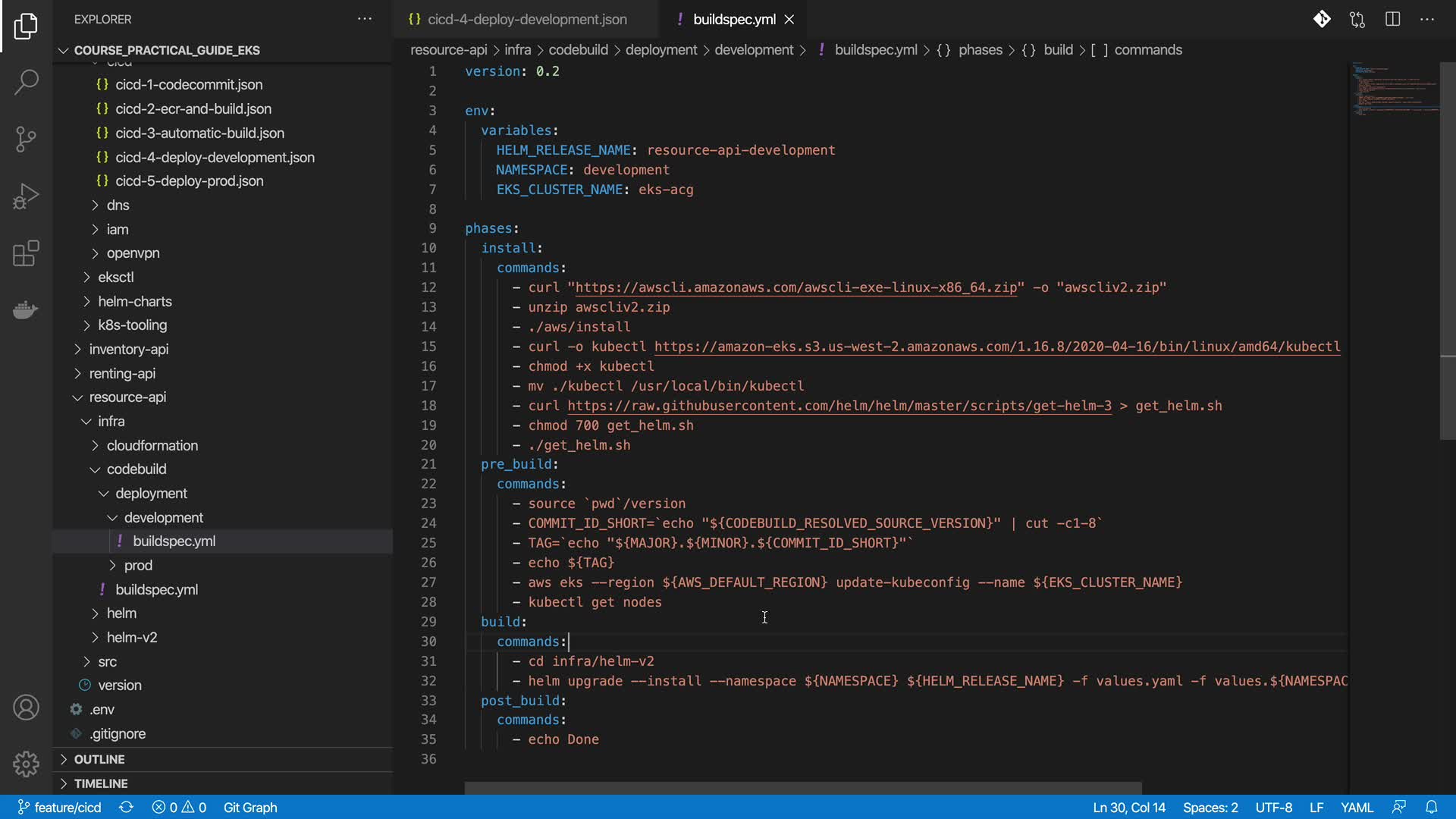This screenshot has height=819, width=1456.
Task: Collapse the resource-api folder
Action: 127,397
